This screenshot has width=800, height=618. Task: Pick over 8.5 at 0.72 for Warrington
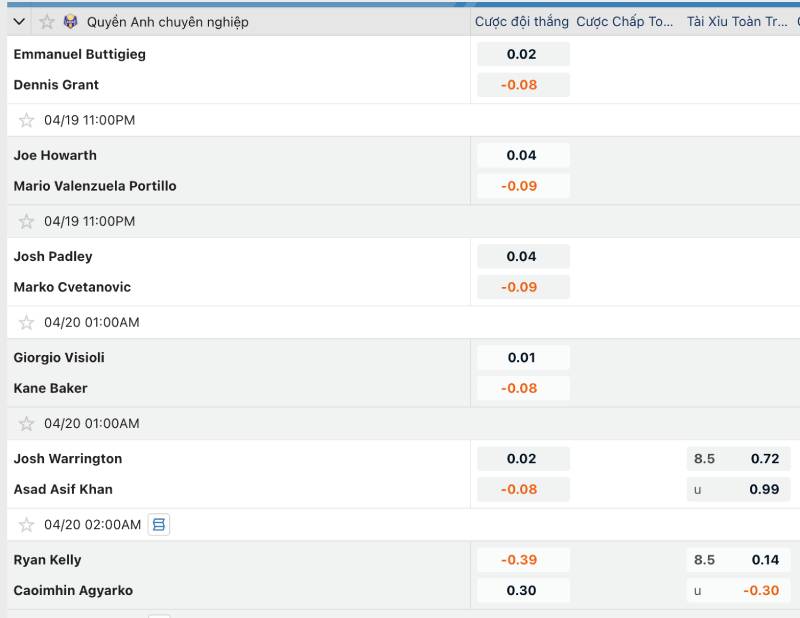pyautogui.click(x=738, y=458)
